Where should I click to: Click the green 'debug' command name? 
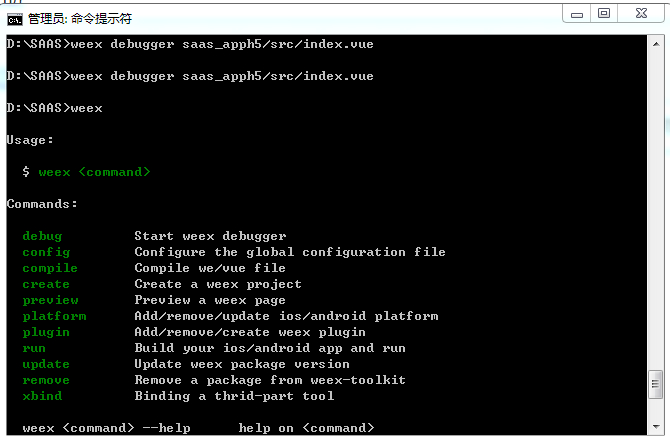tap(42, 236)
